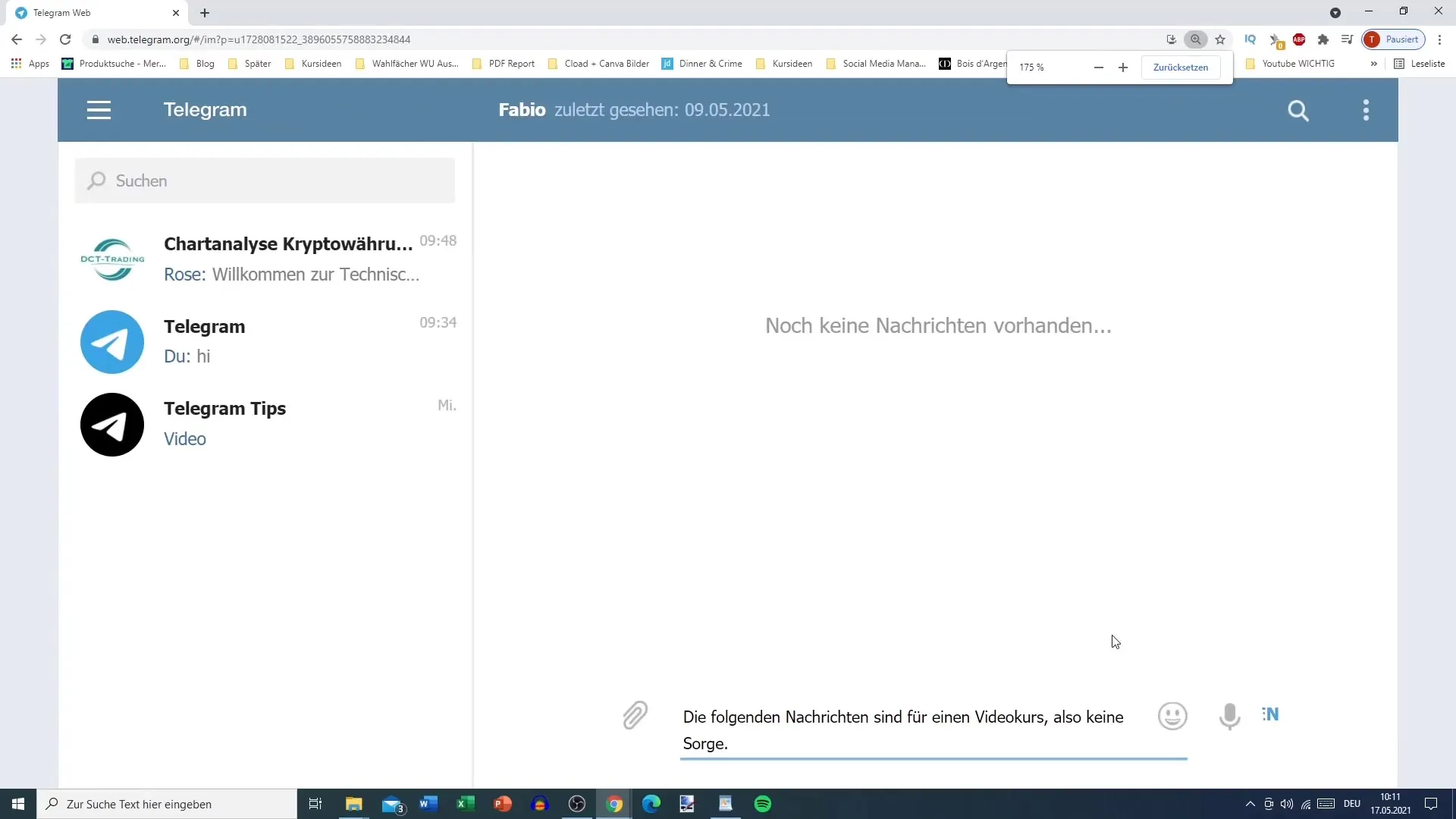The width and height of the screenshot is (1456, 819).
Task: Click the blue Telegram avatar
Action: point(112,342)
